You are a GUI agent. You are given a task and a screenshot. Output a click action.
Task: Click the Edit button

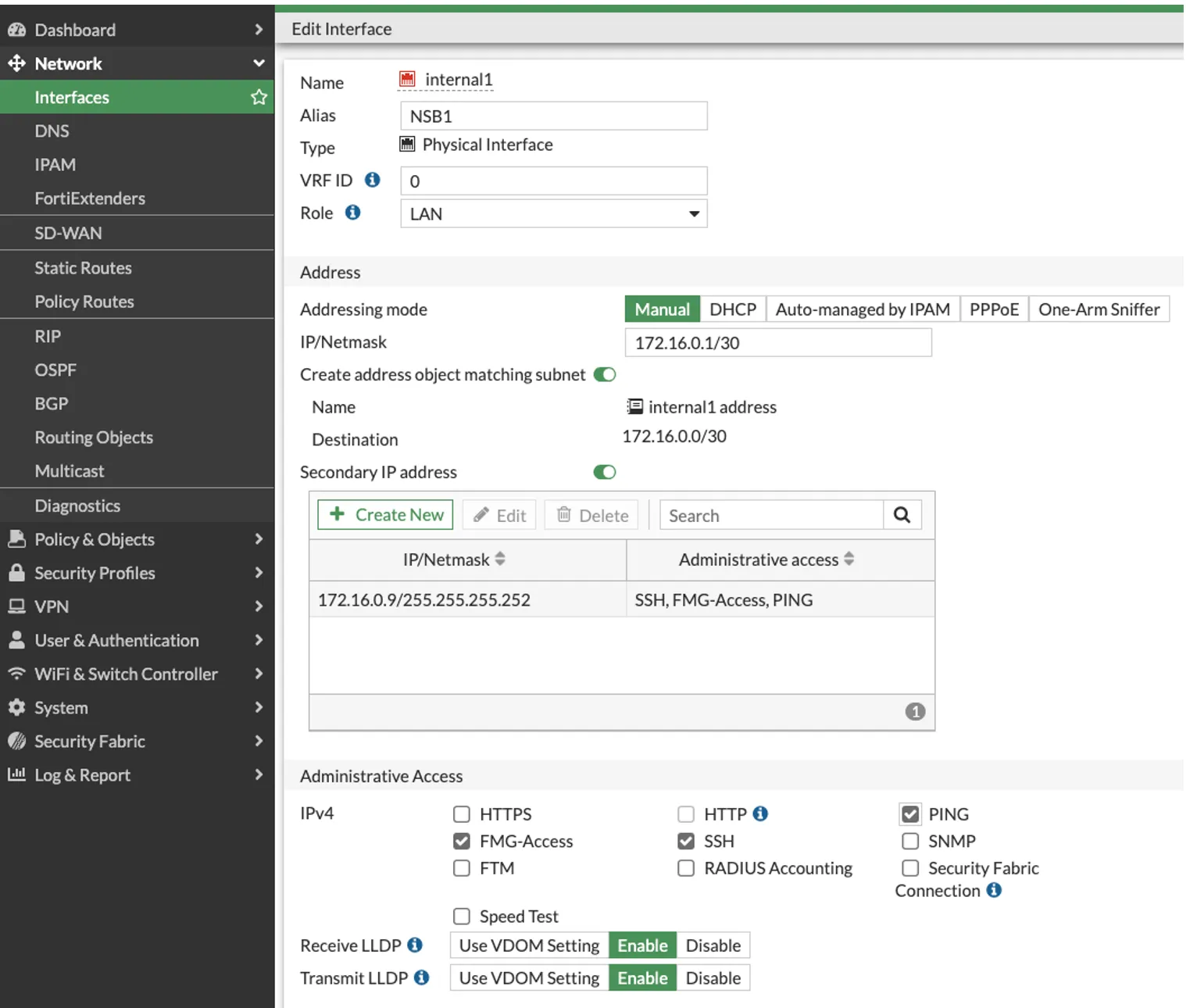point(499,515)
